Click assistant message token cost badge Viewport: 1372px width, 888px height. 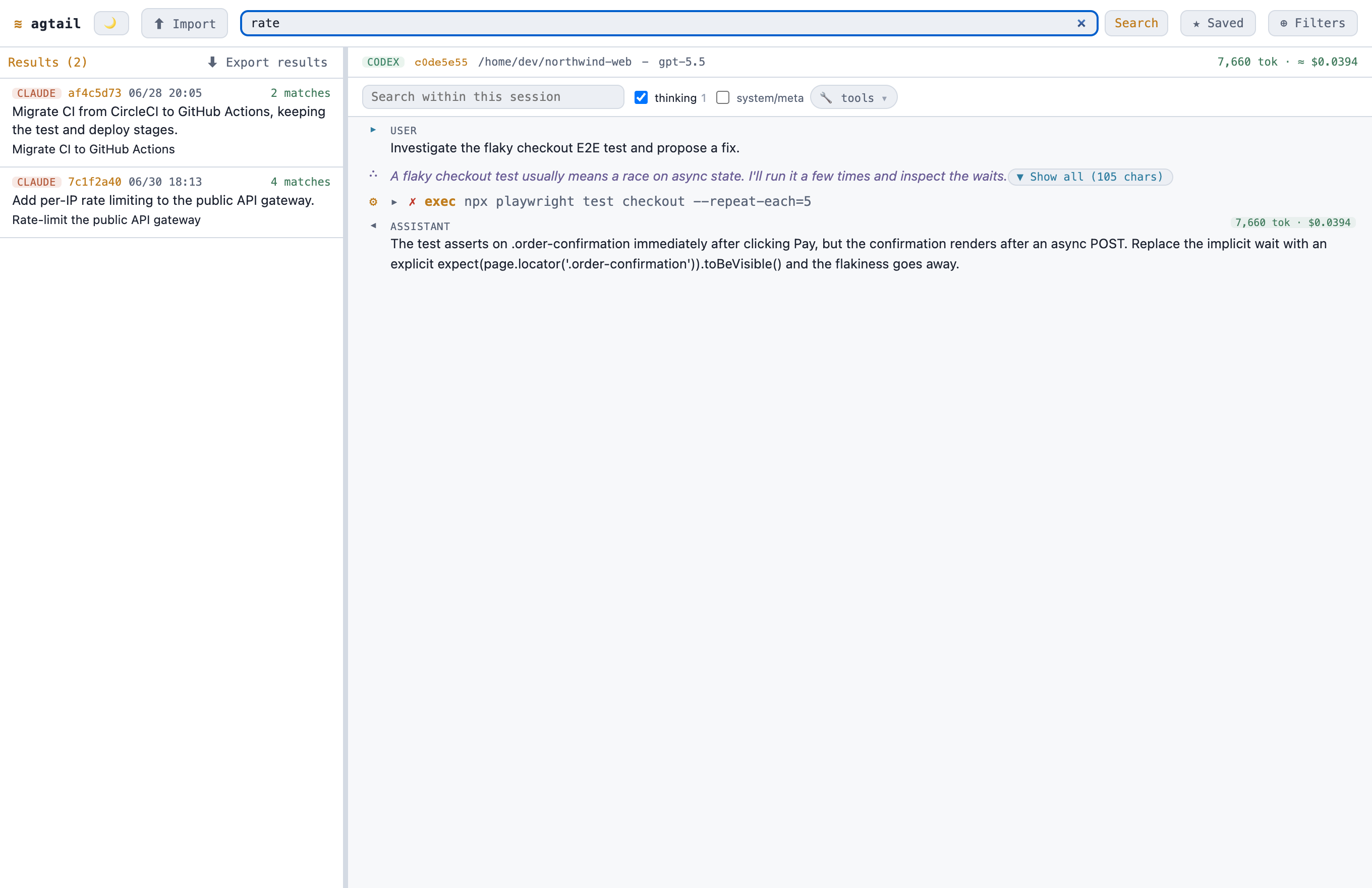tap(1292, 223)
